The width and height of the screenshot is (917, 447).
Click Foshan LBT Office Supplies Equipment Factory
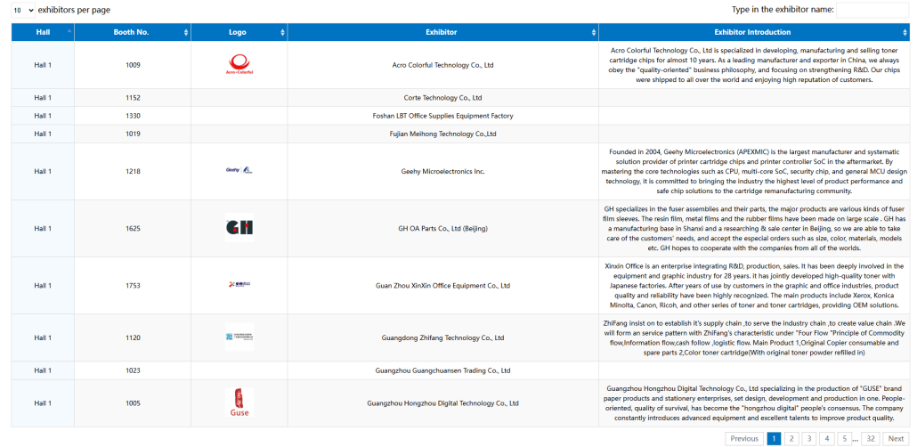[442, 116]
